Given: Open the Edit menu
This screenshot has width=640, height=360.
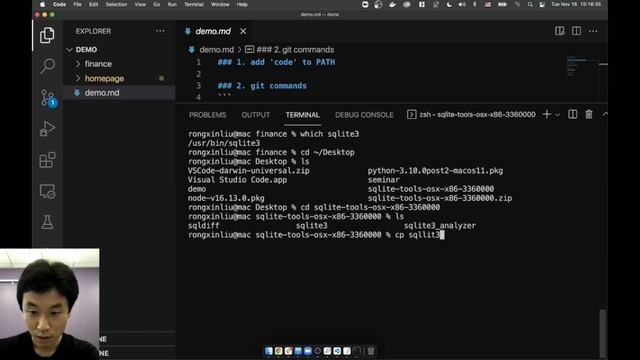Looking at the screenshot, I should click(x=93, y=4).
